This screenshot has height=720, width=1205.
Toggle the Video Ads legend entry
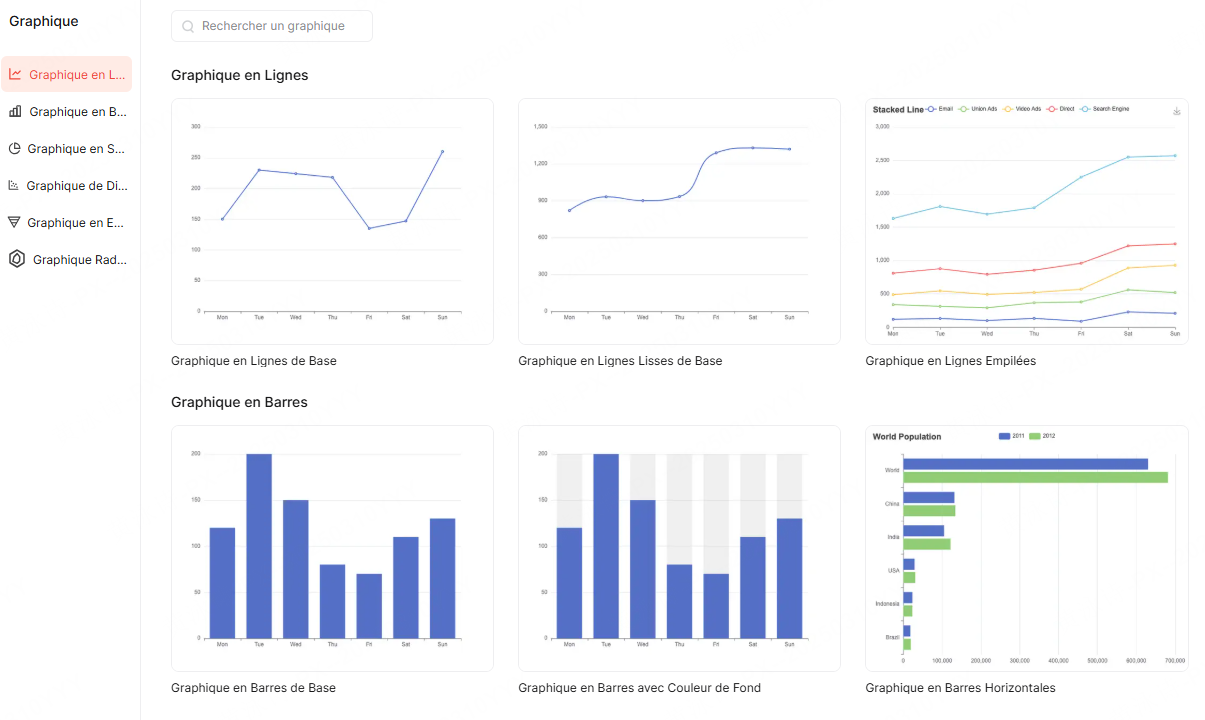[x=1022, y=109]
